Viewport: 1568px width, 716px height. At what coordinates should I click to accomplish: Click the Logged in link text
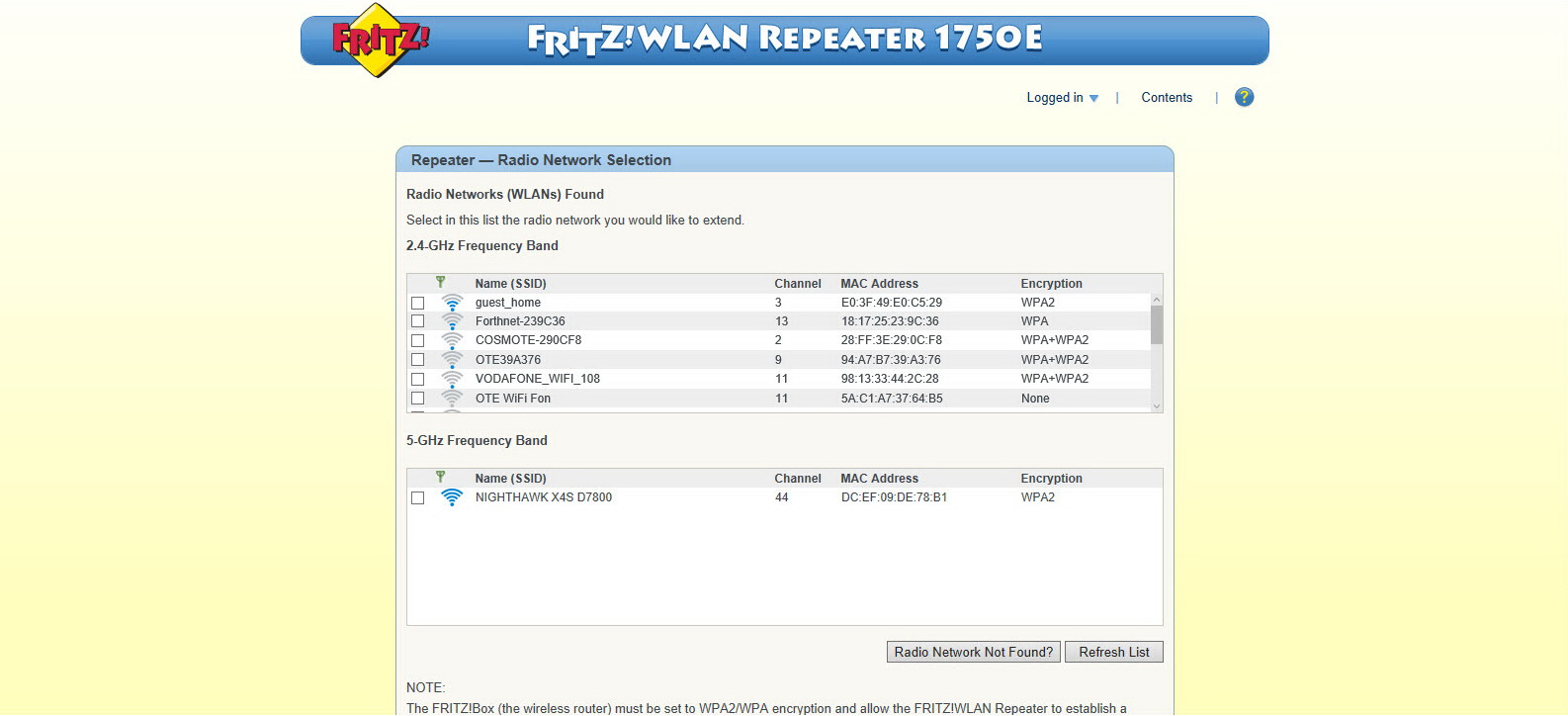[x=1055, y=98]
